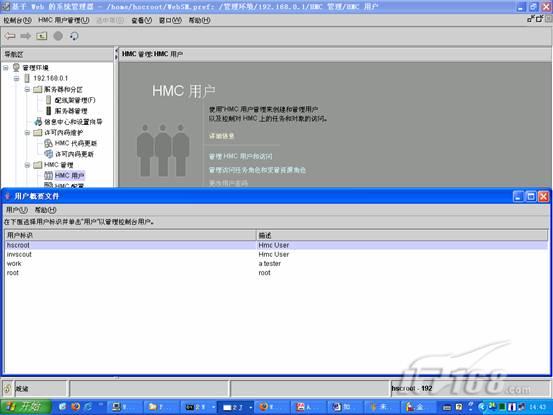Open the 开始 Start menu
The width and height of the screenshot is (553, 415).
point(25,407)
